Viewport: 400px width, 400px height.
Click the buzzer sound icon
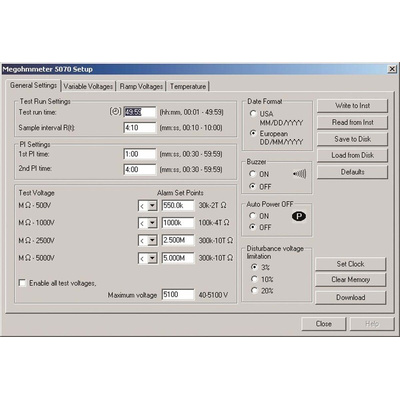click(x=299, y=174)
